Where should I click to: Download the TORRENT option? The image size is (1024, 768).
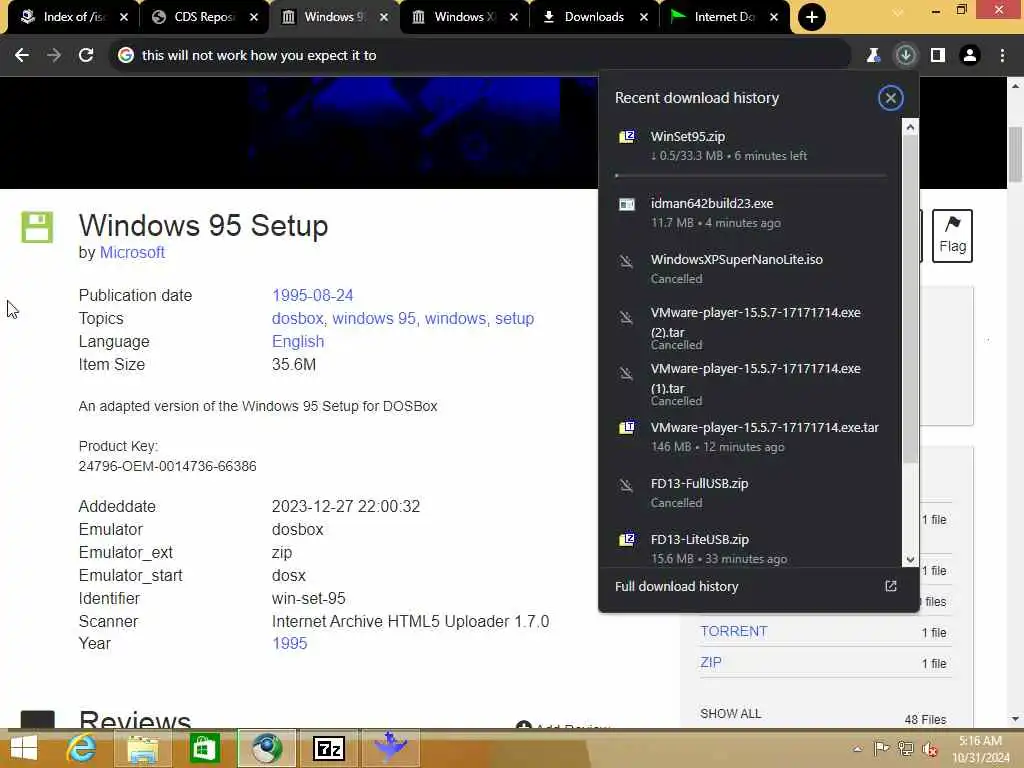coord(733,632)
